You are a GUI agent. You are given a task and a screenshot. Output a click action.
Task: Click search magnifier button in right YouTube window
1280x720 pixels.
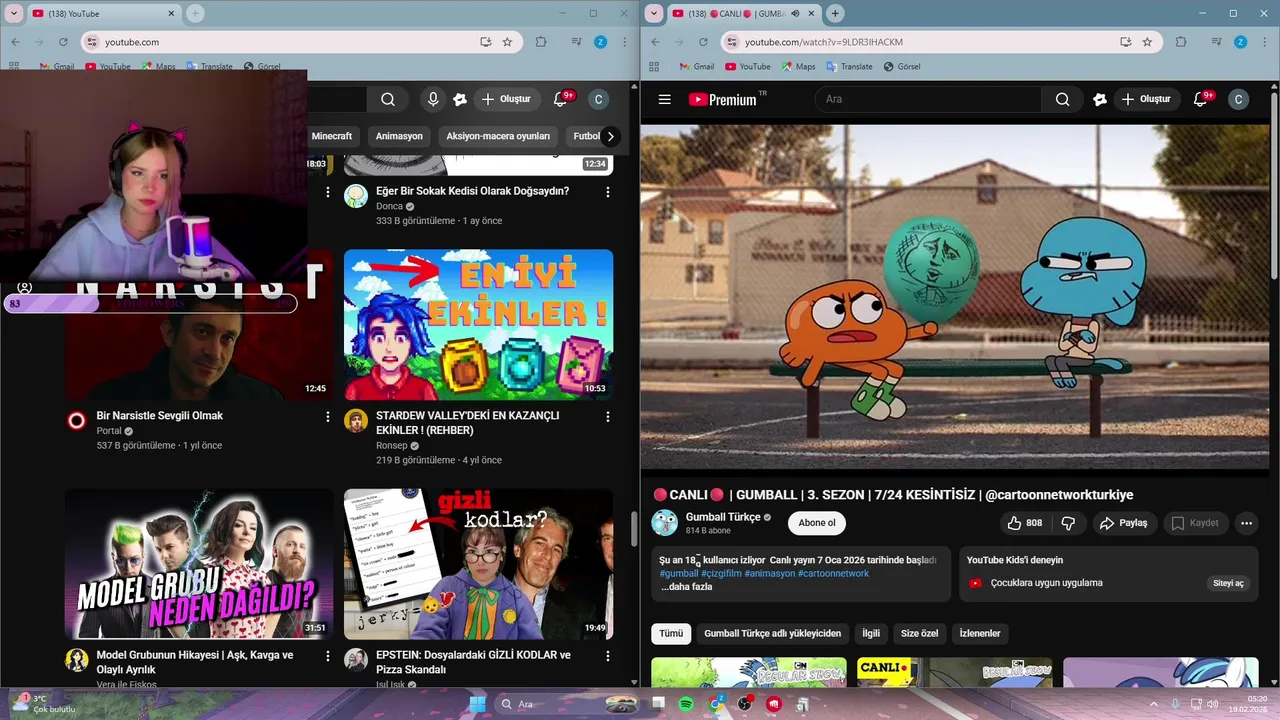pyautogui.click(x=1062, y=99)
